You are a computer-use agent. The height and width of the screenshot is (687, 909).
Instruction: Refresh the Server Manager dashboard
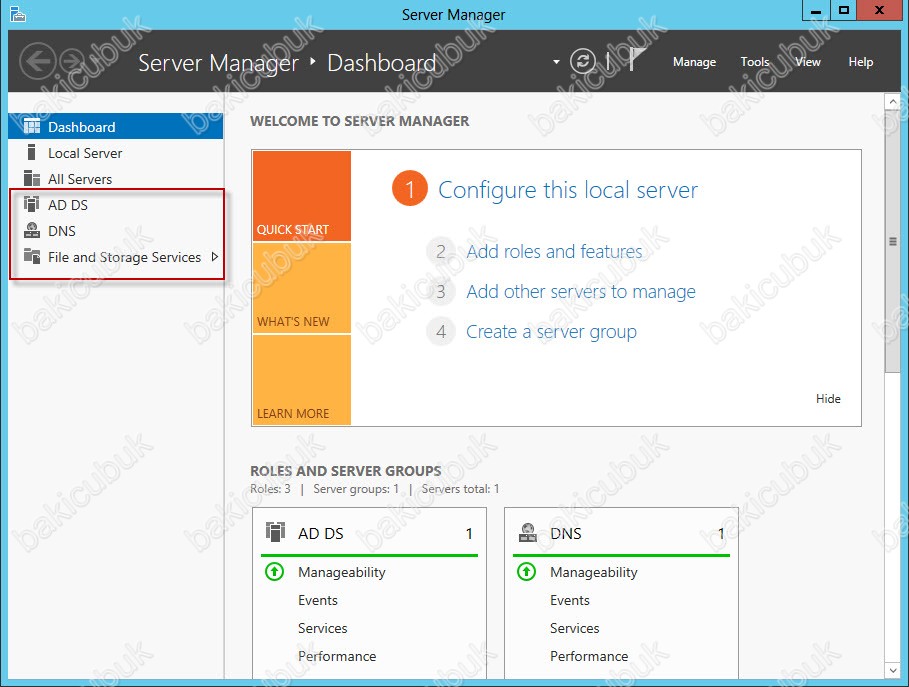click(x=583, y=61)
